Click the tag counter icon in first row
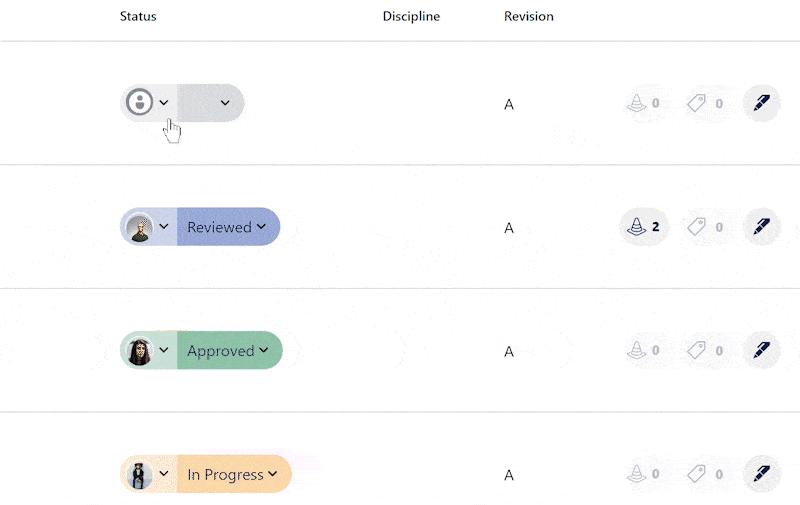Image resolution: width=800 pixels, height=505 pixels. 706,103
